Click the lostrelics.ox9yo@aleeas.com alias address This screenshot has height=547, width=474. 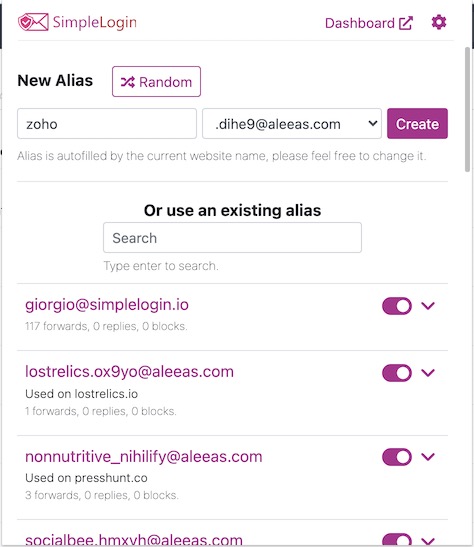pyautogui.click(x=129, y=372)
